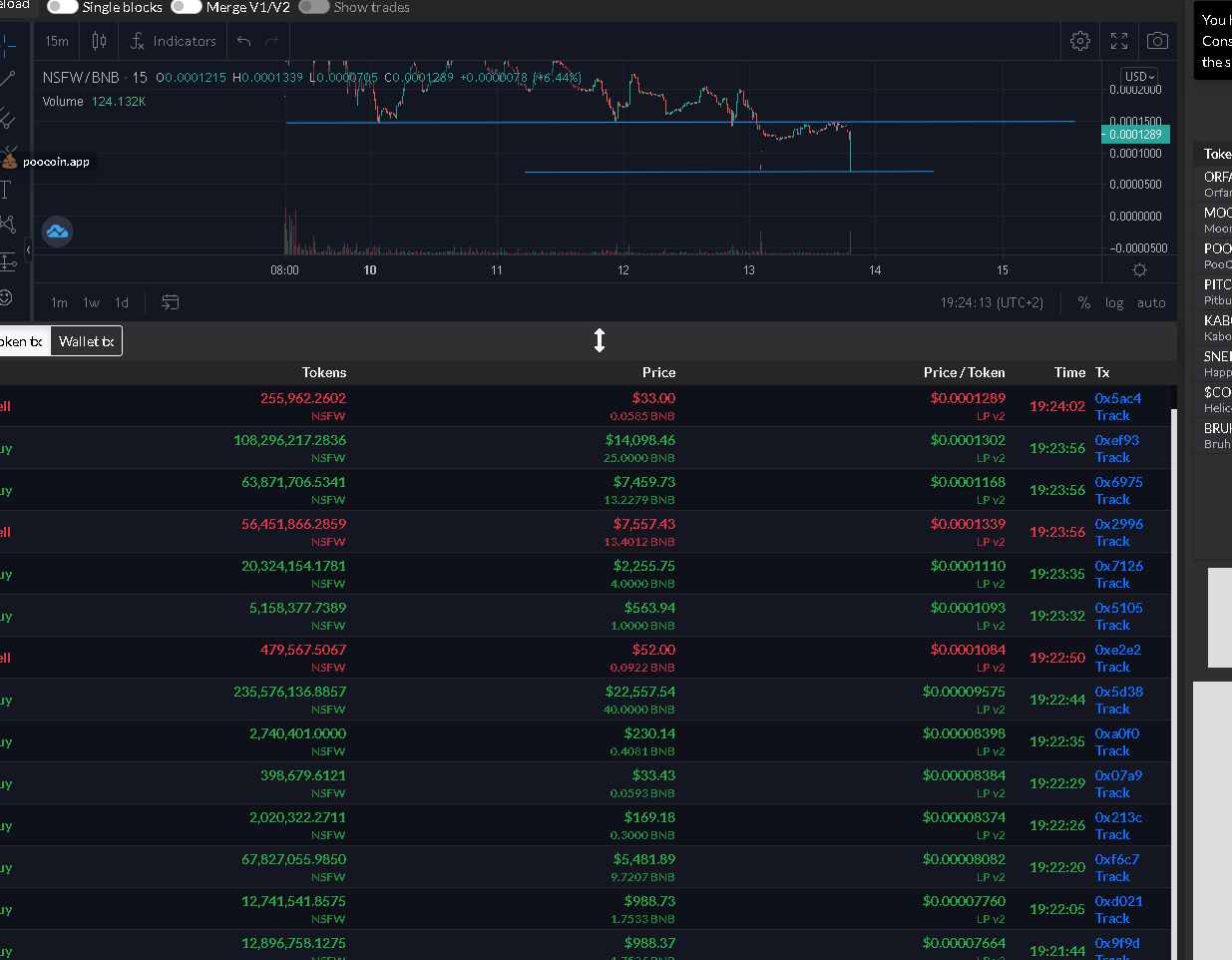The height and width of the screenshot is (960, 1232).
Task: Click the poocoin.app watermark link
Action: (x=47, y=162)
